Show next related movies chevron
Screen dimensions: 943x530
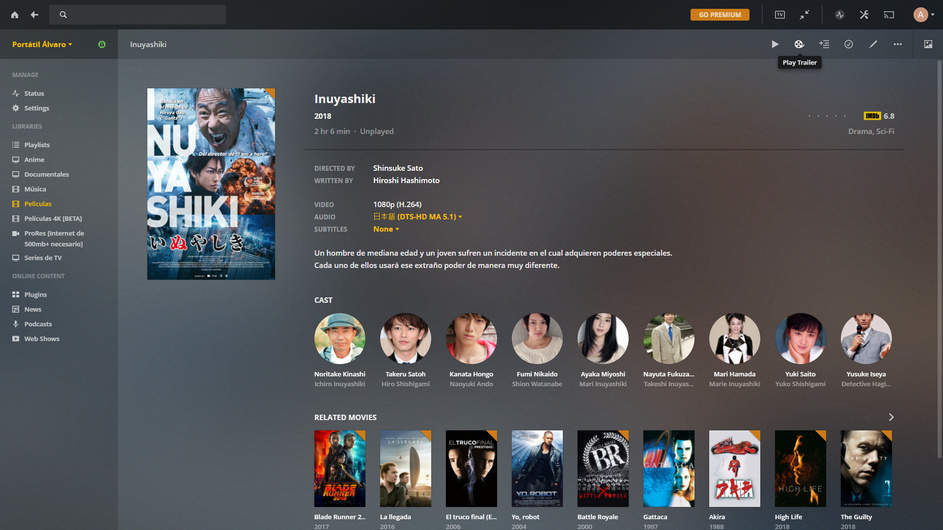(891, 417)
